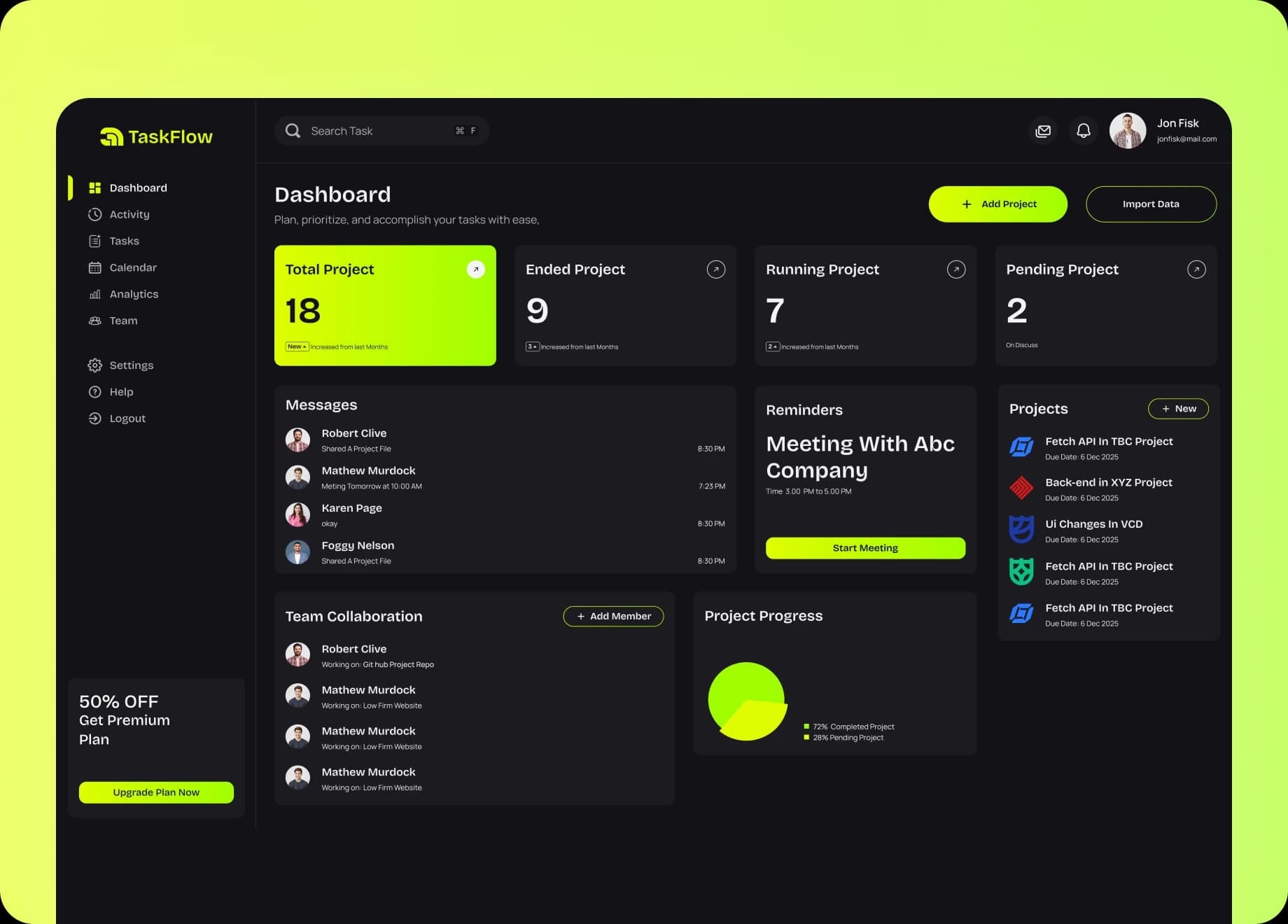1288x924 pixels.
Task: Click the Fetch API In TBC Project icon
Action: [x=1021, y=447]
